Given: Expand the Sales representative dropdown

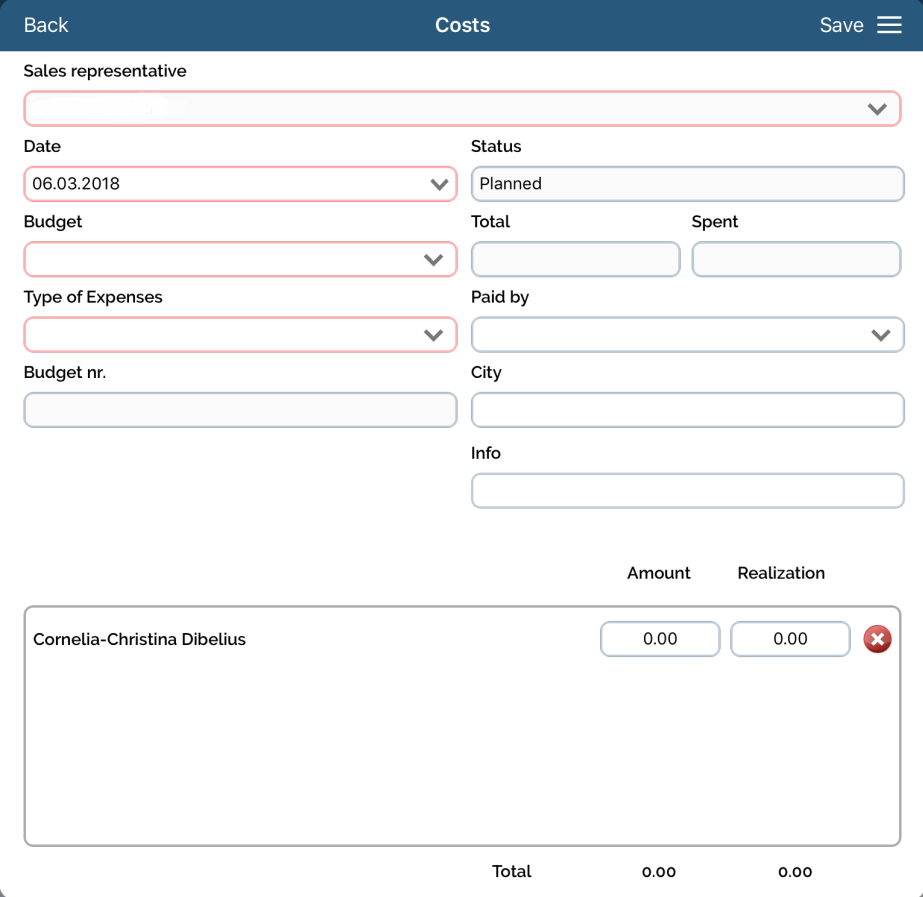Looking at the screenshot, I should point(462,109).
